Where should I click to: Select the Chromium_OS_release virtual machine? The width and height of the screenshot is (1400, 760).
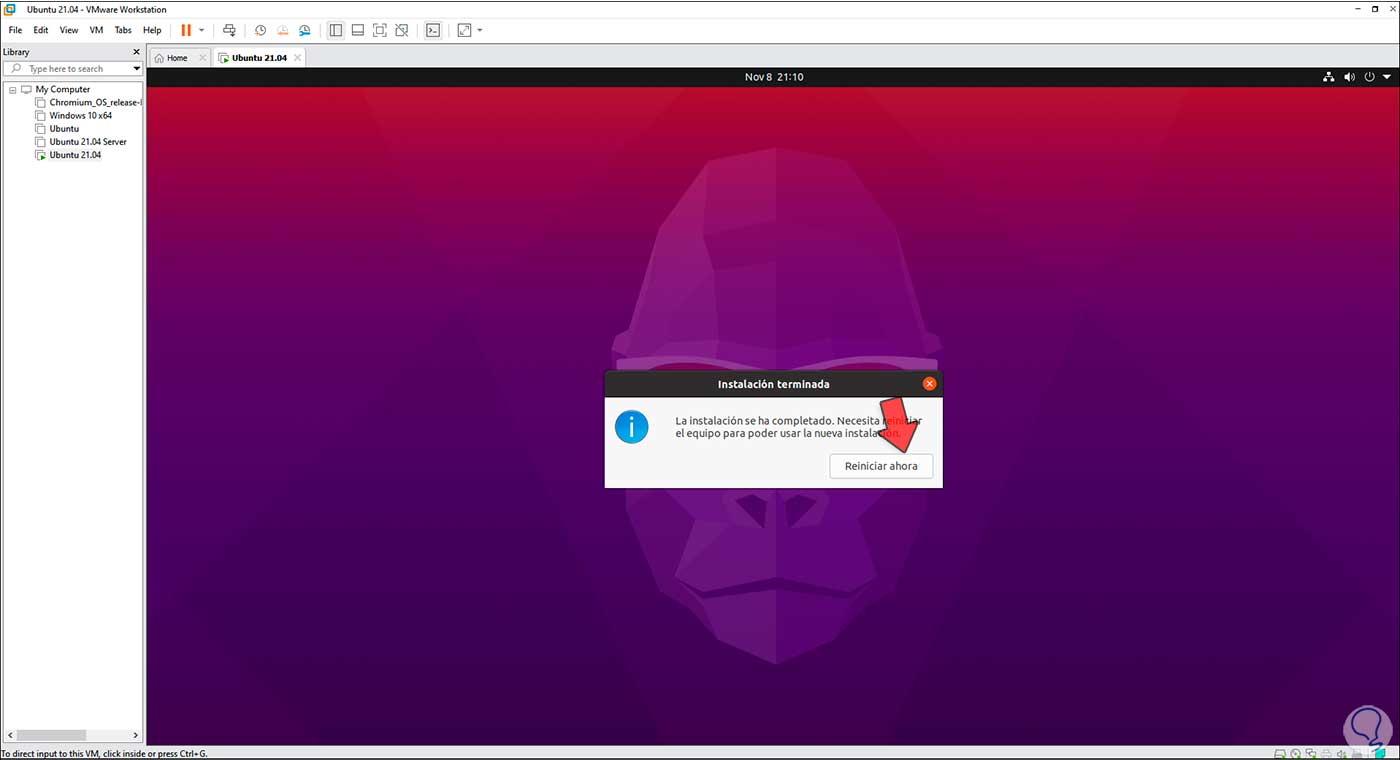click(96, 102)
